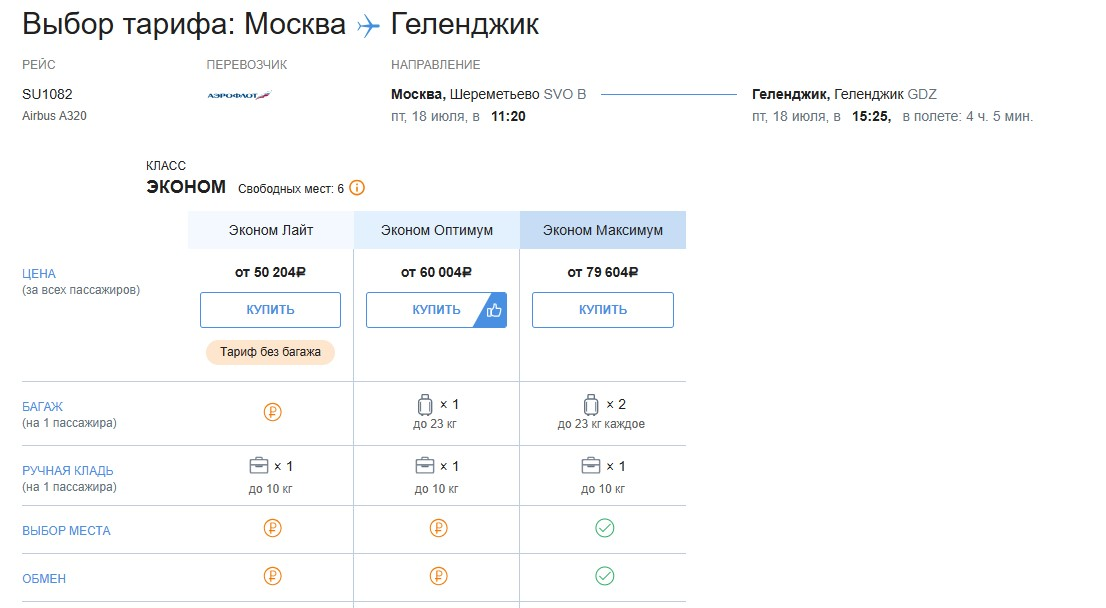Click paid seat selection icon for Эконом Лайт

point(272,528)
